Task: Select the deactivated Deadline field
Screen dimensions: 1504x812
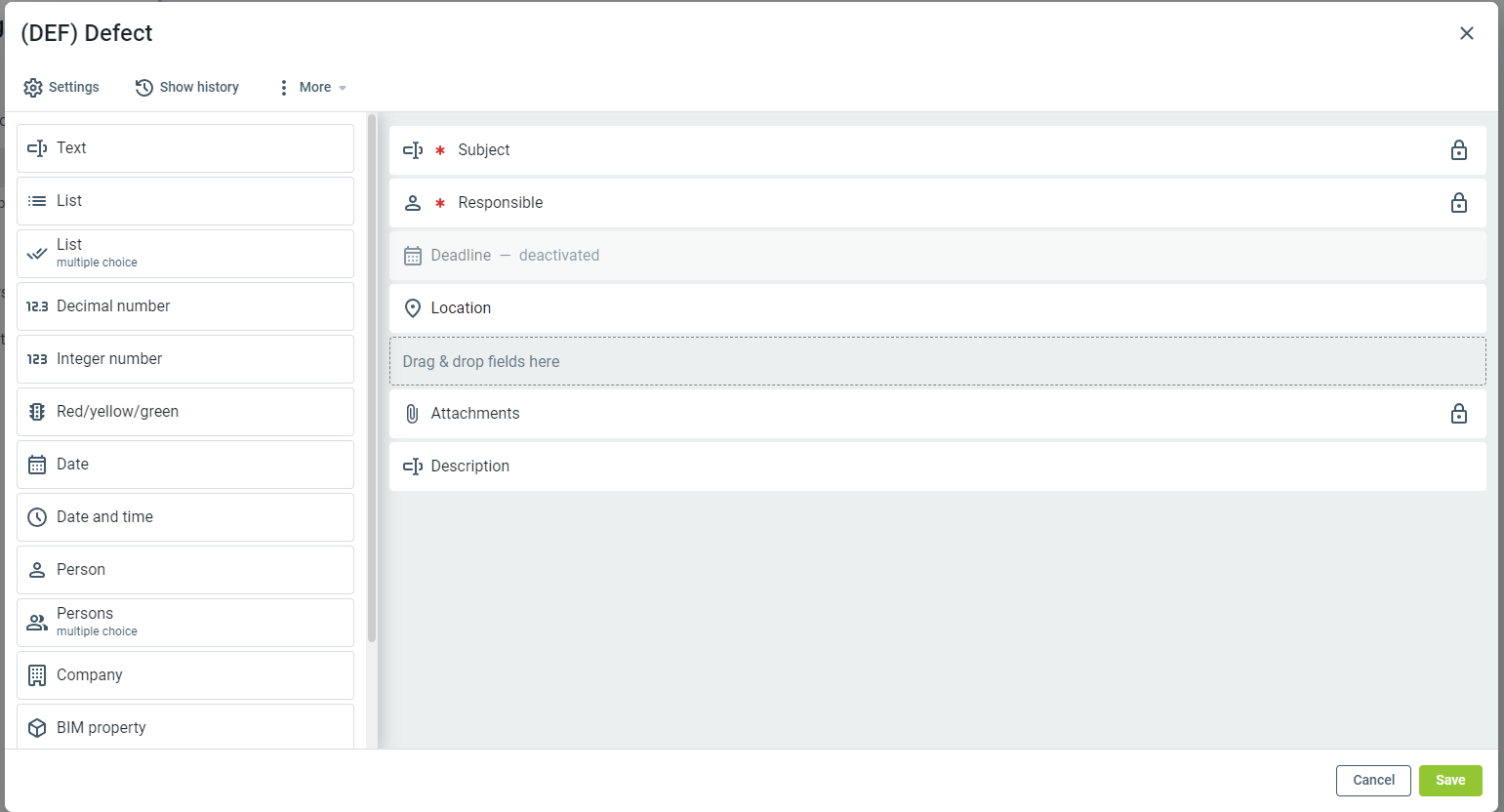Action: 937,256
